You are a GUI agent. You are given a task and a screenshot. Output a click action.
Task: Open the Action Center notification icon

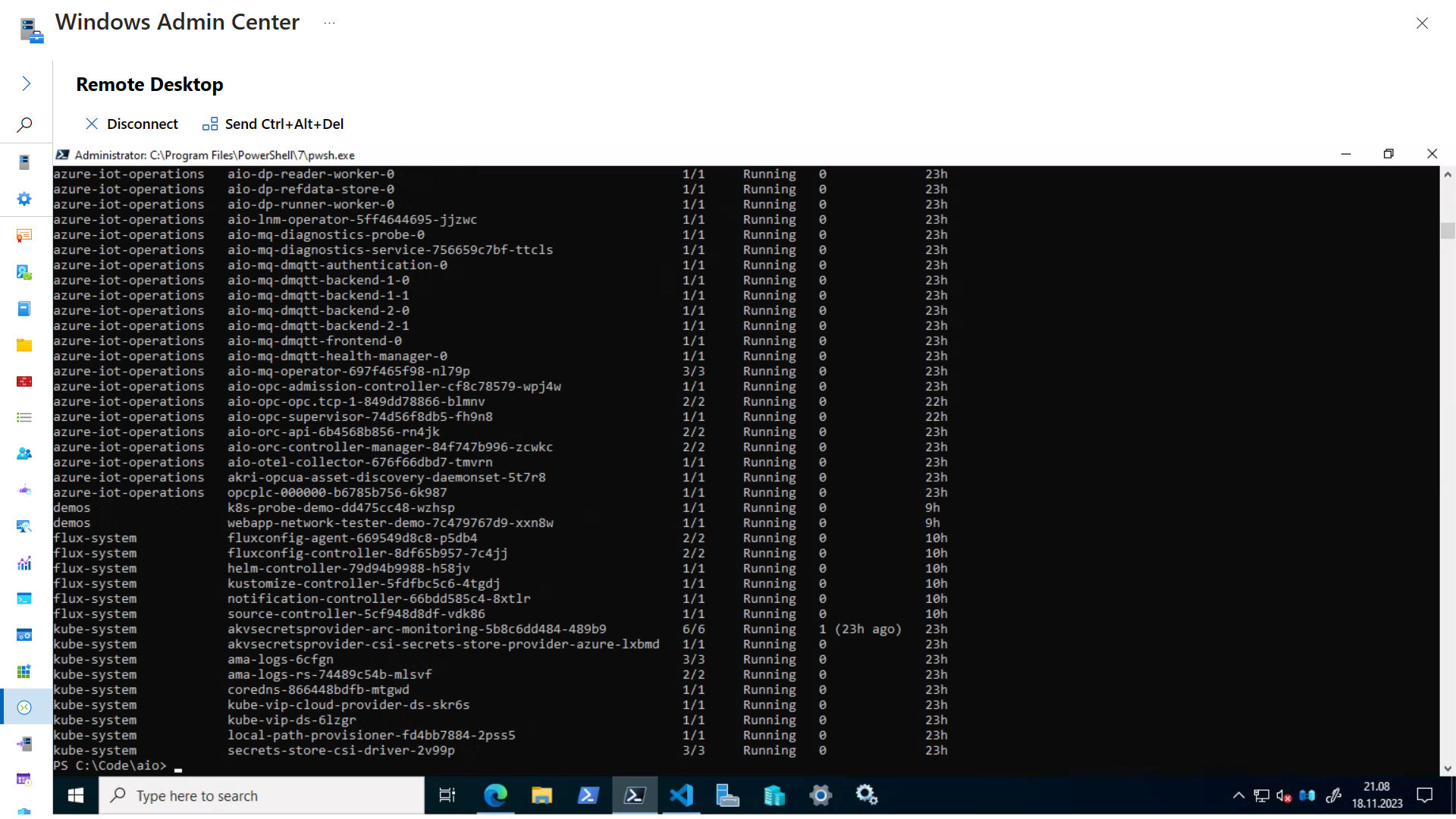pyautogui.click(x=1425, y=795)
